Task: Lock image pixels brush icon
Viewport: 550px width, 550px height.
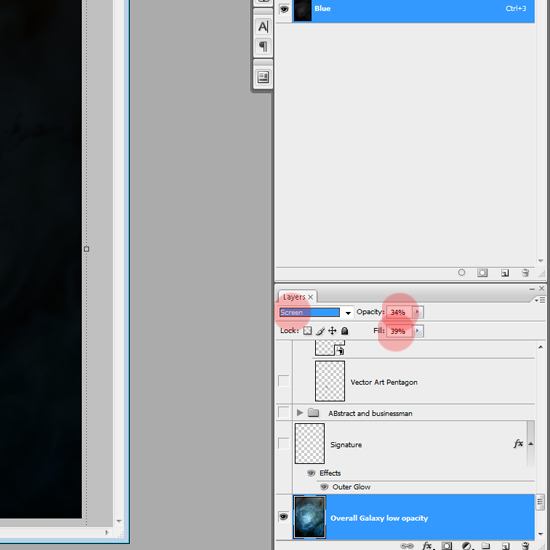Action: pos(320,331)
